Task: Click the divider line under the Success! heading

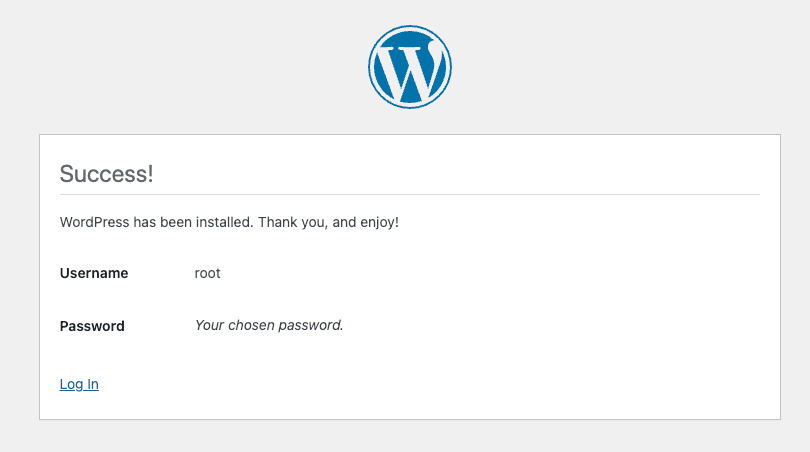Action: 410,195
